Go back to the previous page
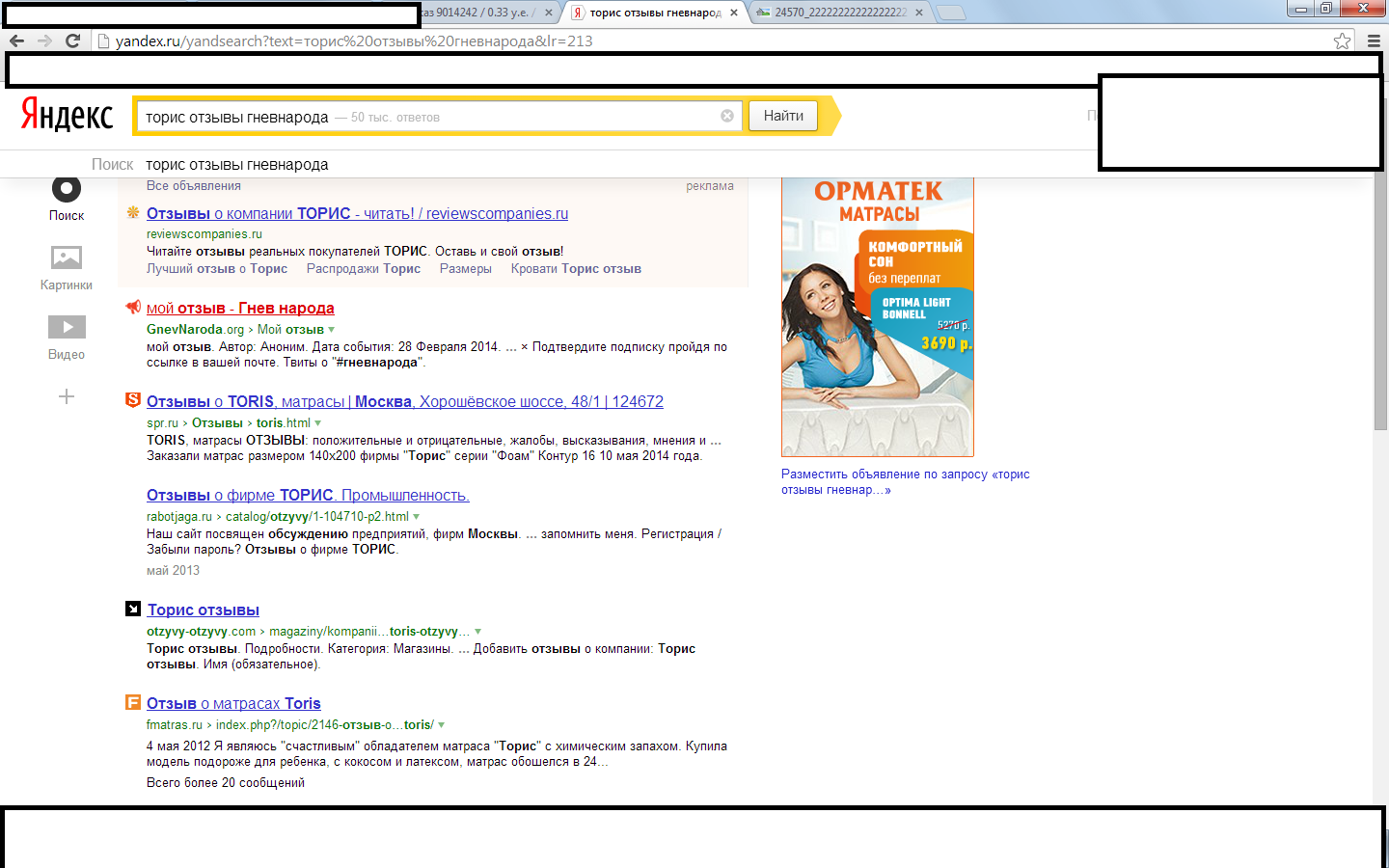 [16, 41]
